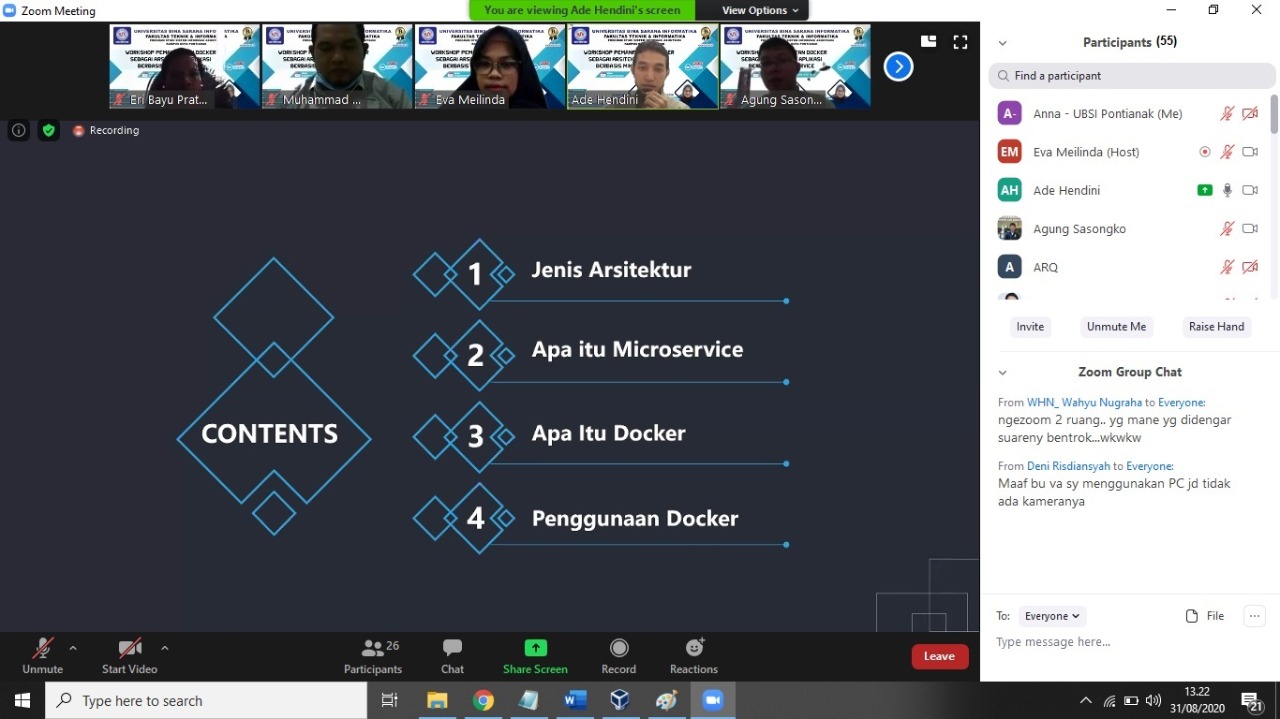Click the Raise Hand button
This screenshot has width=1280, height=719.
1216,327
